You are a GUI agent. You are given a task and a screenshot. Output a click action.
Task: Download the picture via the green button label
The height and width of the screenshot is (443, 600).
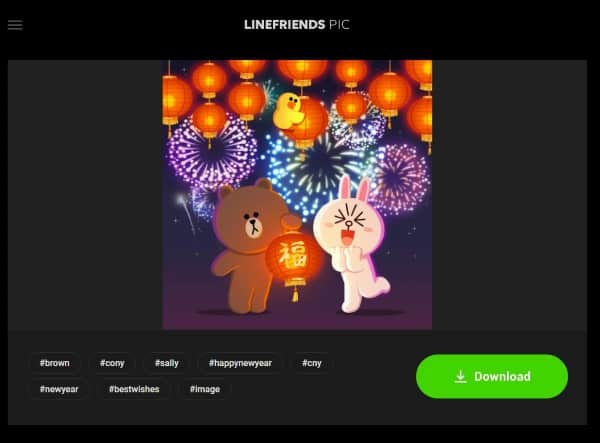502,376
